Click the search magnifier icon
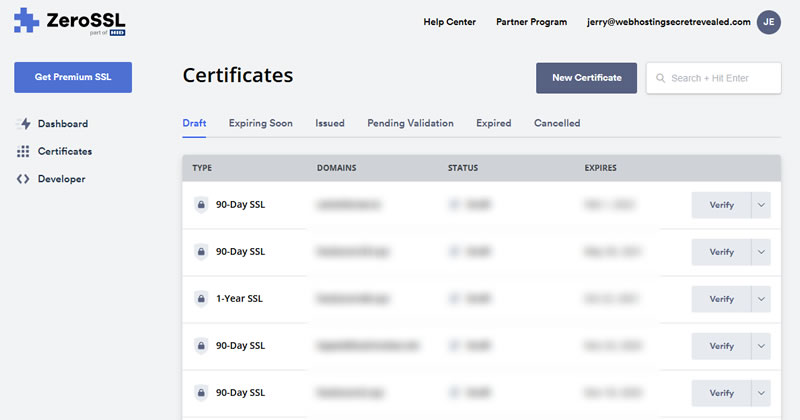 (660, 78)
